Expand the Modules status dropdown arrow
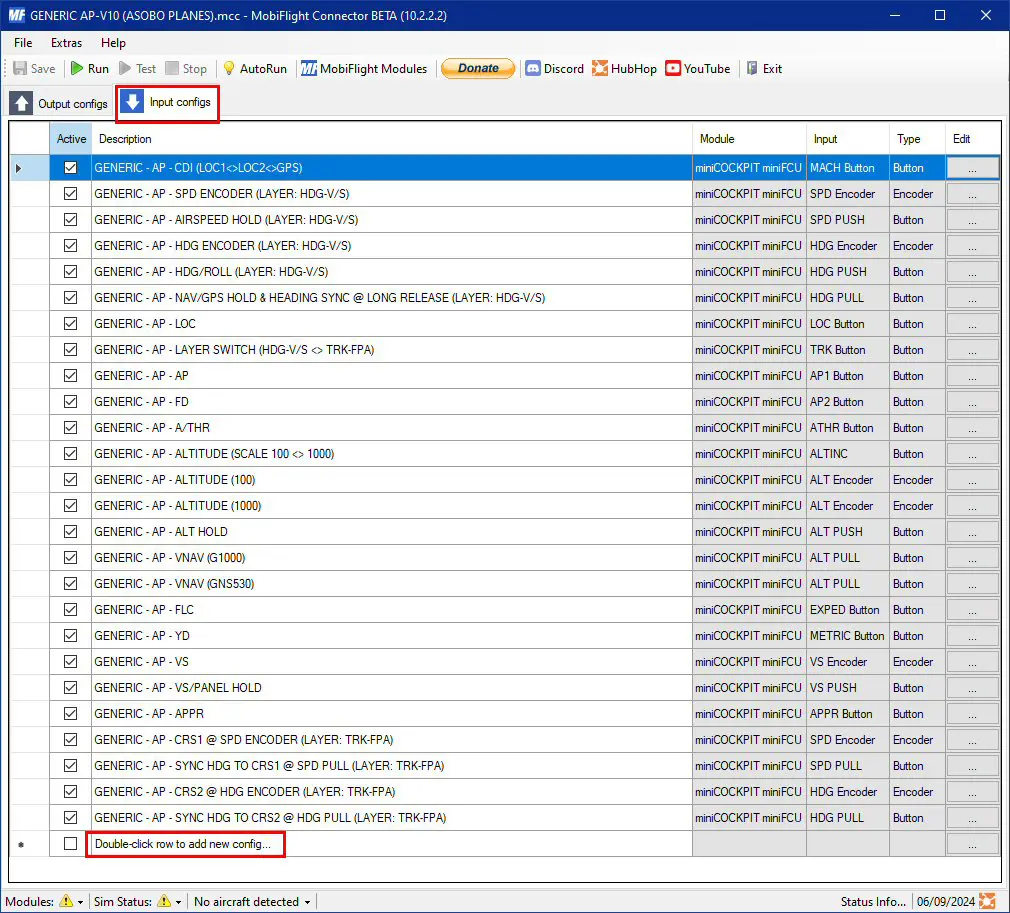1010x913 pixels. point(81,902)
